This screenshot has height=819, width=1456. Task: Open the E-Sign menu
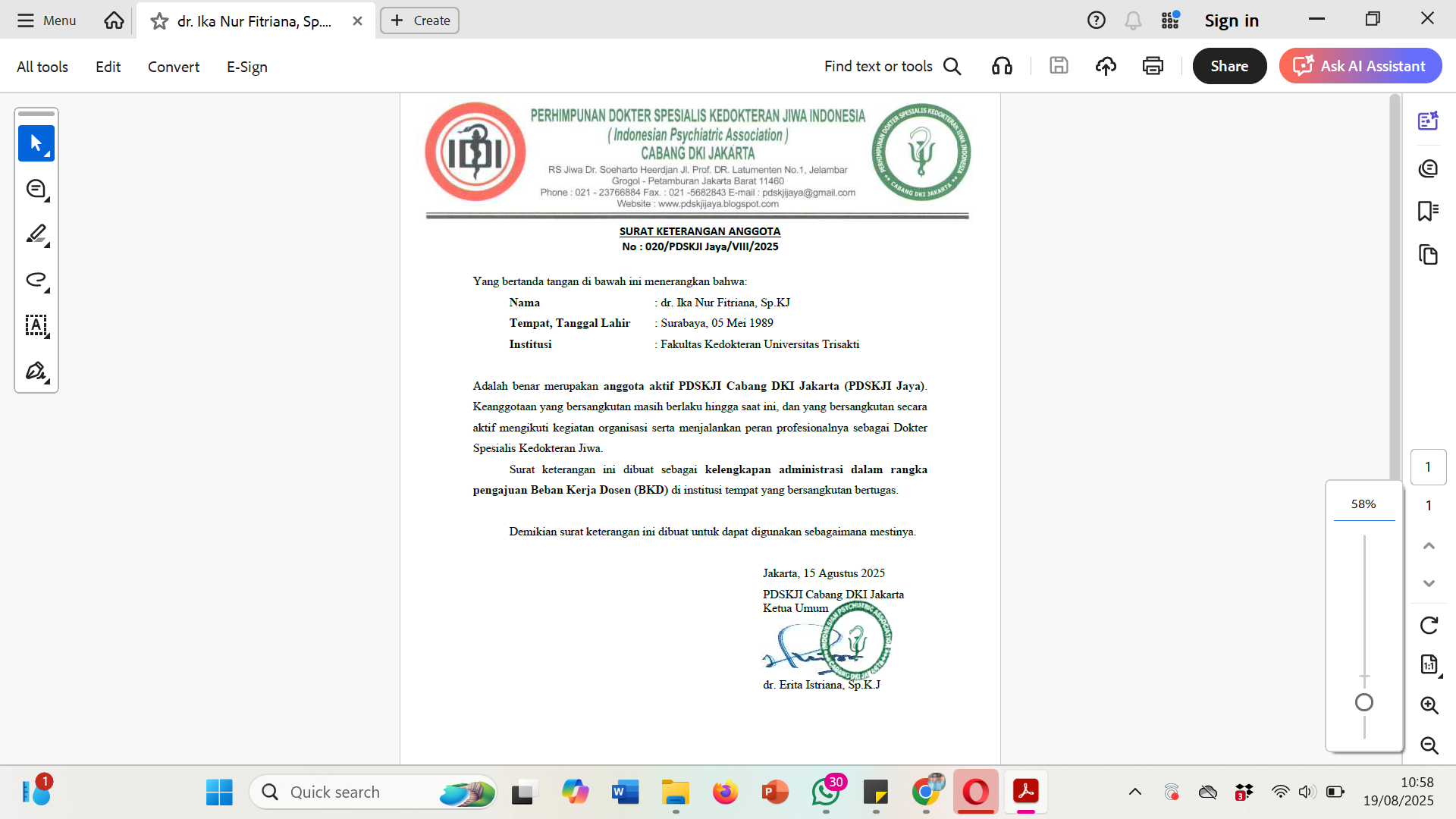click(x=246, y=67)
